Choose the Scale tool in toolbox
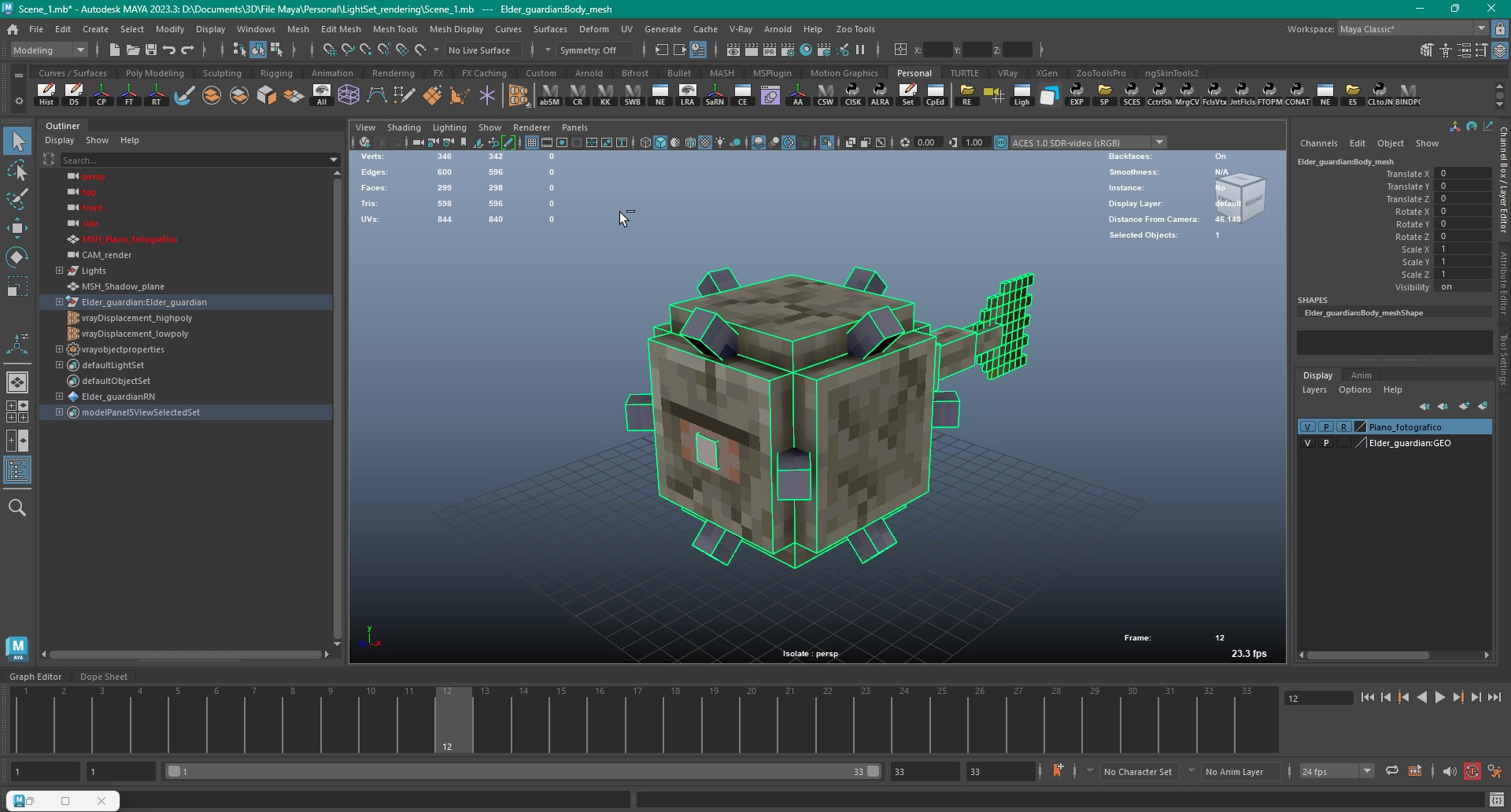1511x812 pixels. click(17, 286)
